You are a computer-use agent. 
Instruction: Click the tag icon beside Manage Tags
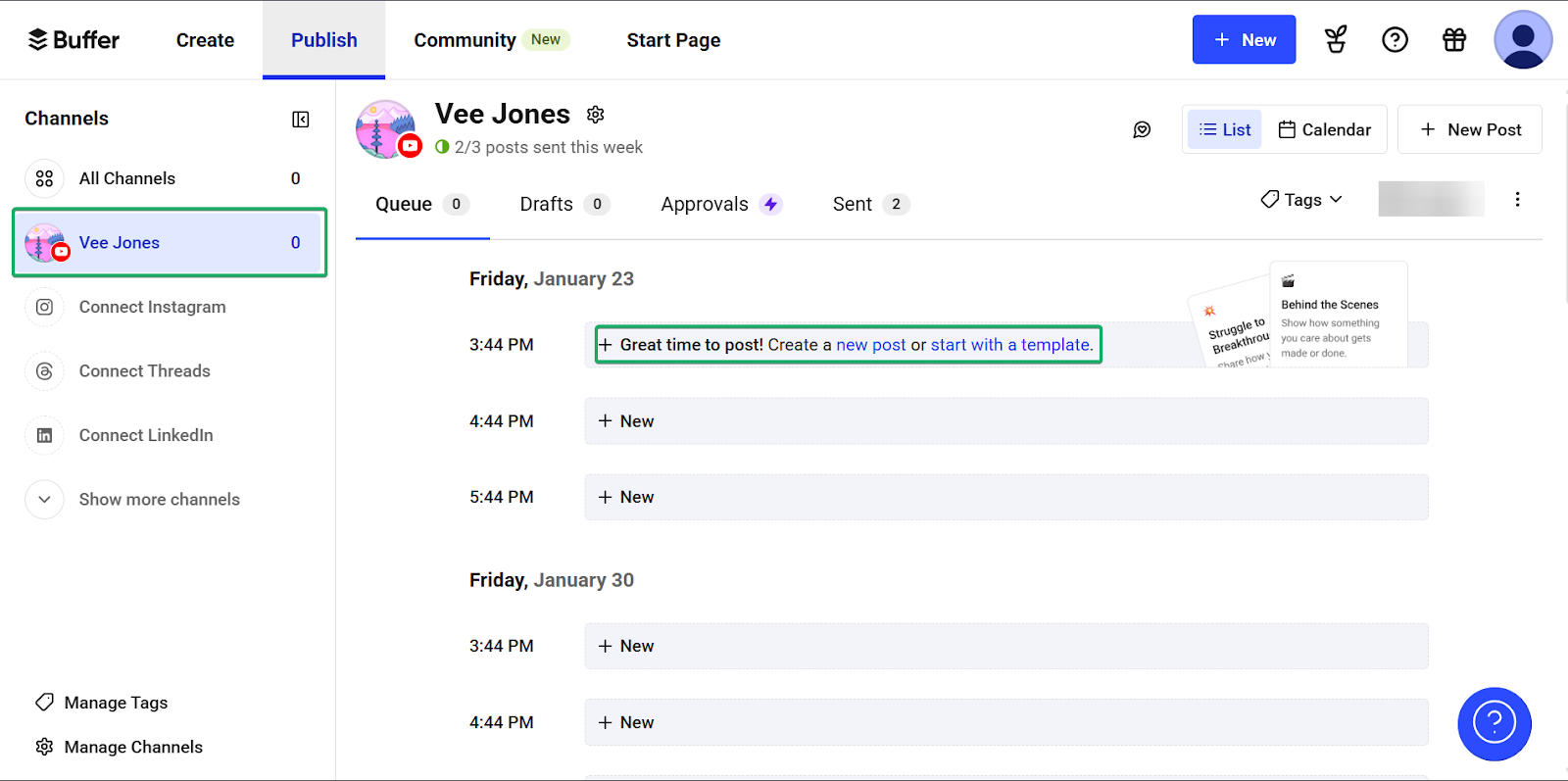click(44, 703)
